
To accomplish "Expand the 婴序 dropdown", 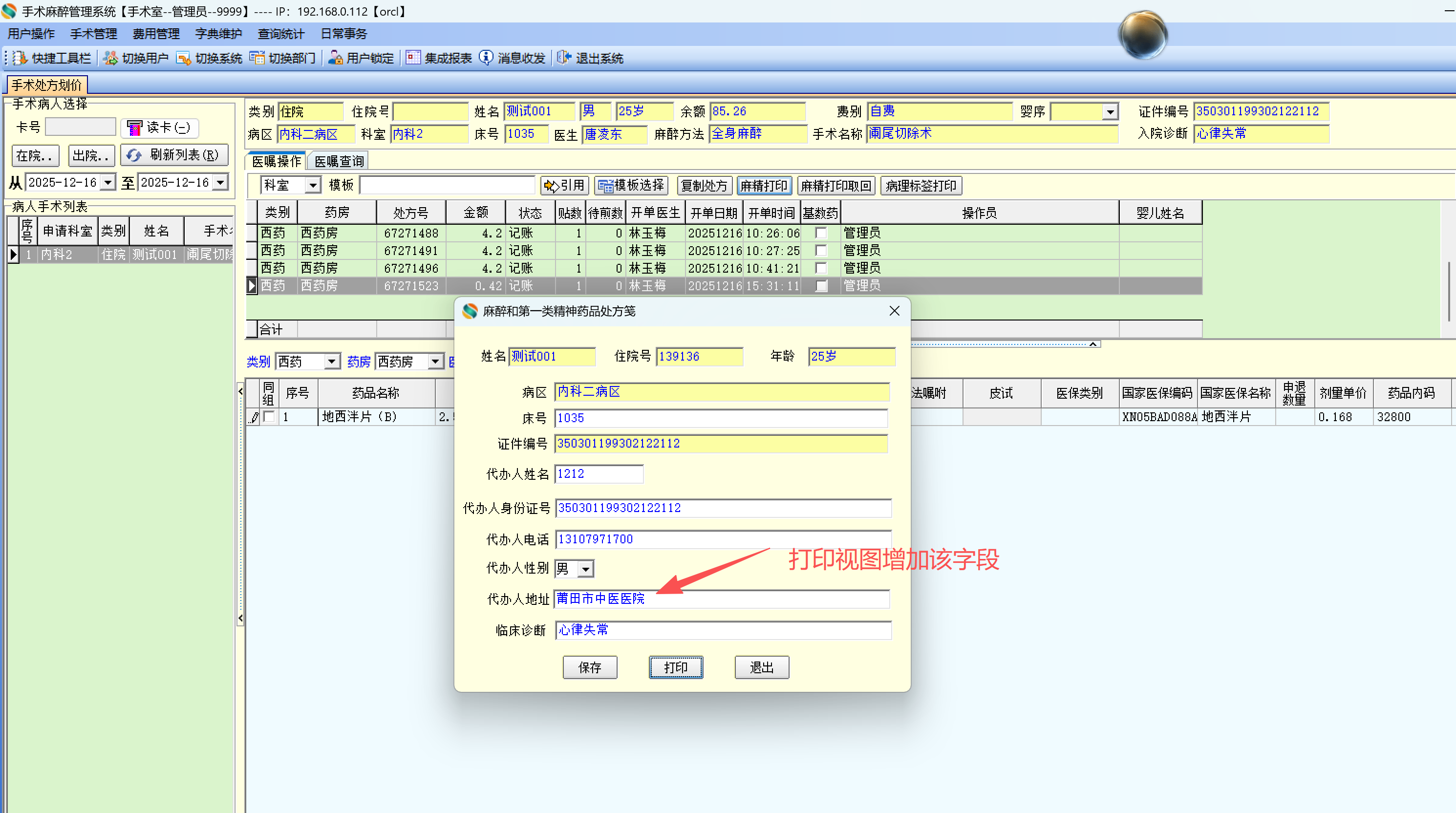I will click(x=1110, y=112).
